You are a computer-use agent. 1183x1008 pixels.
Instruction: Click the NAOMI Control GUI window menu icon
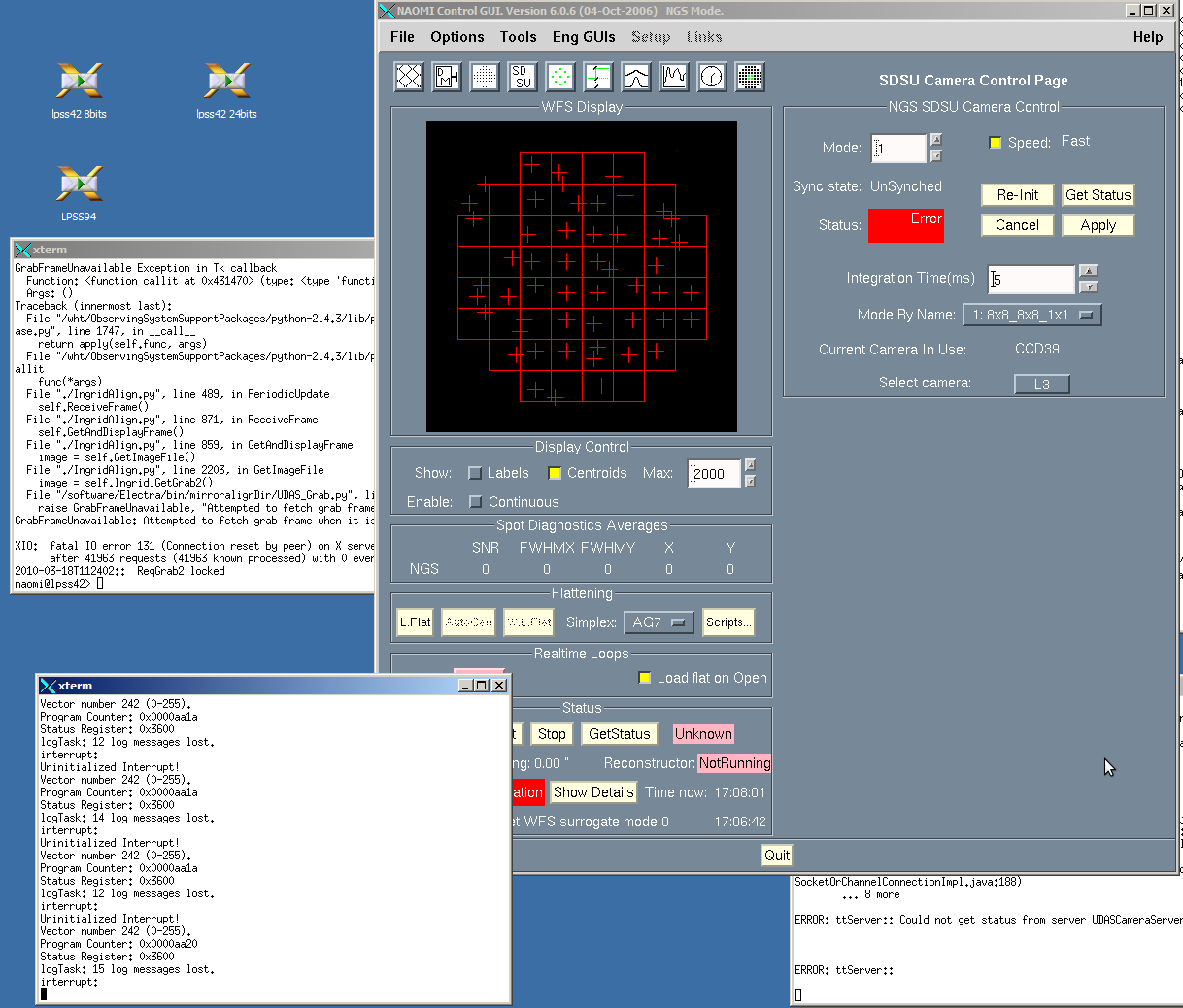387,11
